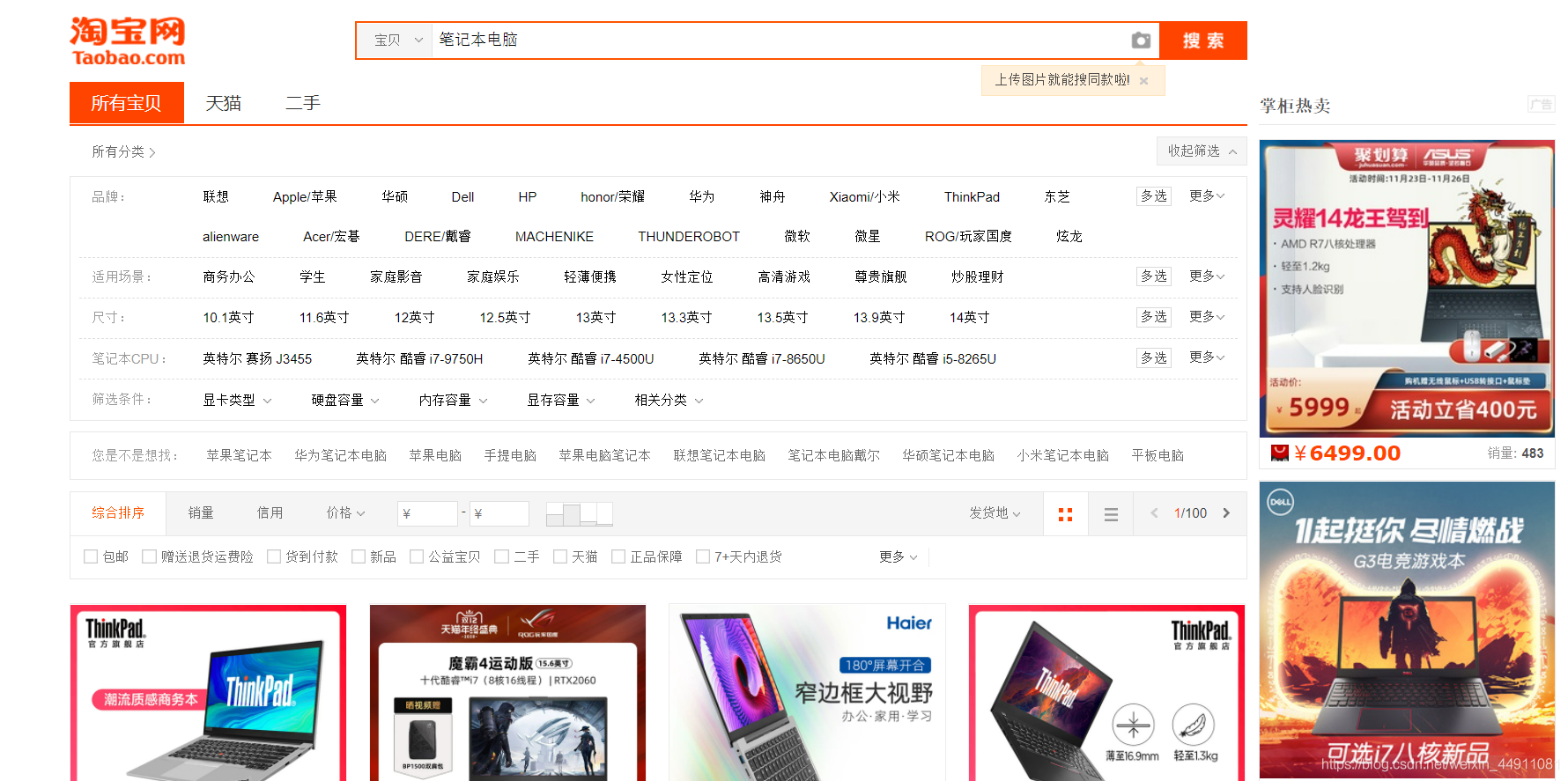Collapse filters with 收起筛选
Screen dimensions: 1568x781
1202,151
